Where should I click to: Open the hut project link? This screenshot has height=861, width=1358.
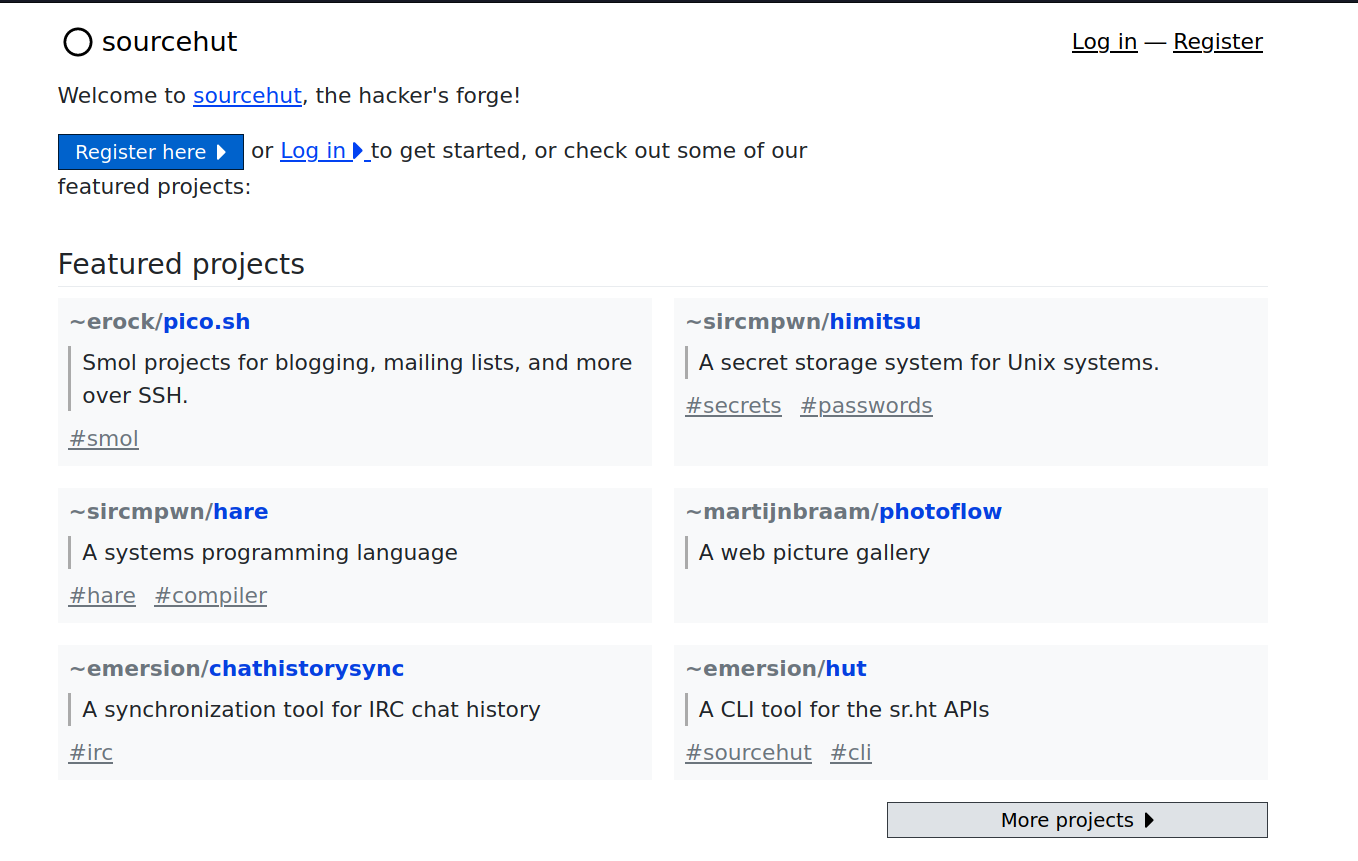pyautogui.click(x=846, y=669)
